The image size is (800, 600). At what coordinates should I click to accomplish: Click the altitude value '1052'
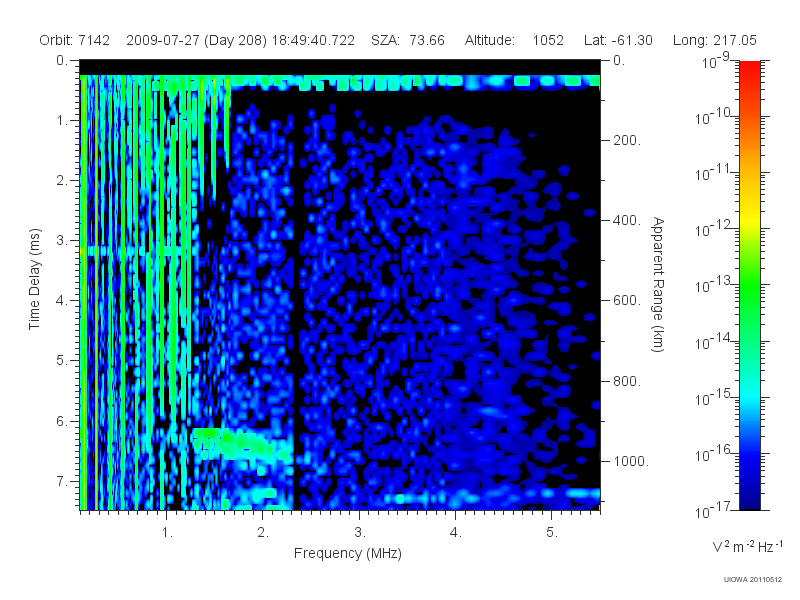548,40
